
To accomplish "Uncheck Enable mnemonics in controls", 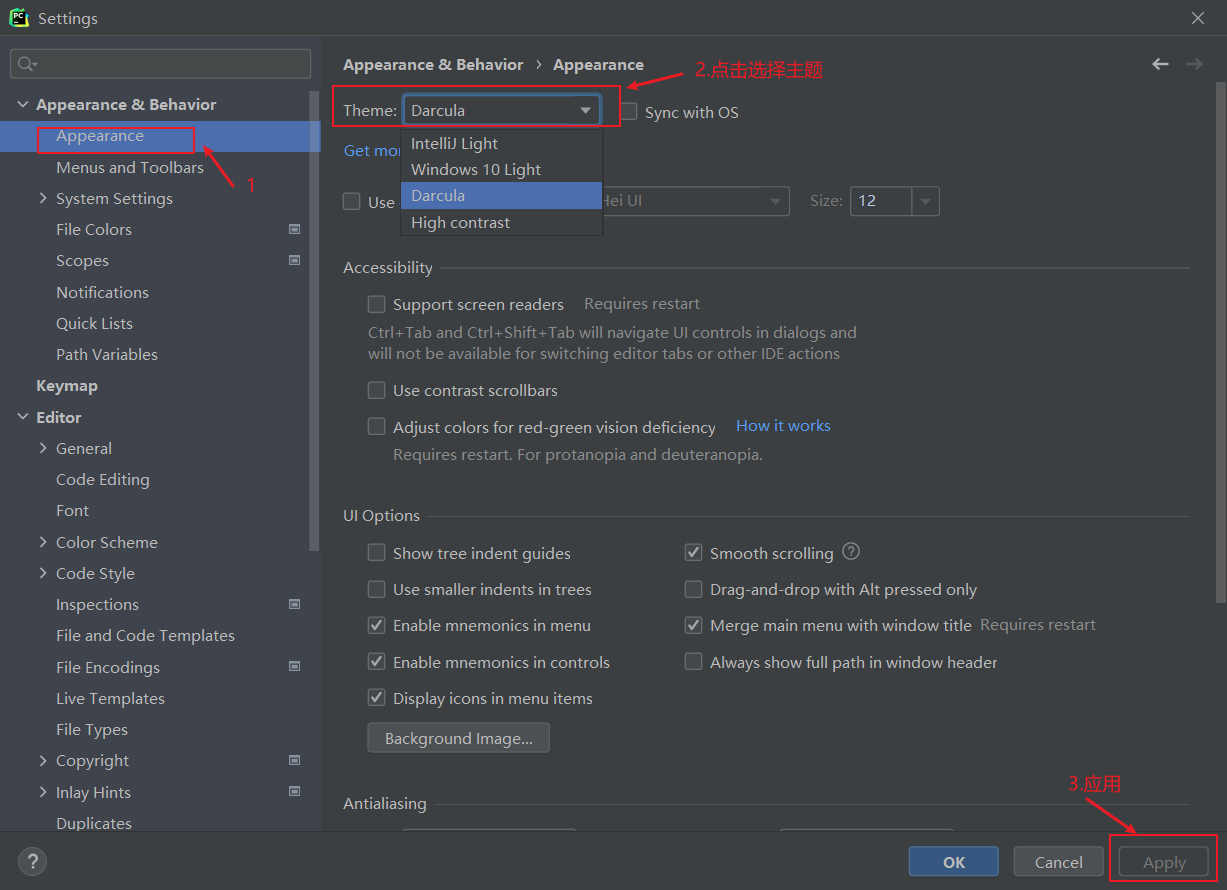I will click(x=376, y=662).
